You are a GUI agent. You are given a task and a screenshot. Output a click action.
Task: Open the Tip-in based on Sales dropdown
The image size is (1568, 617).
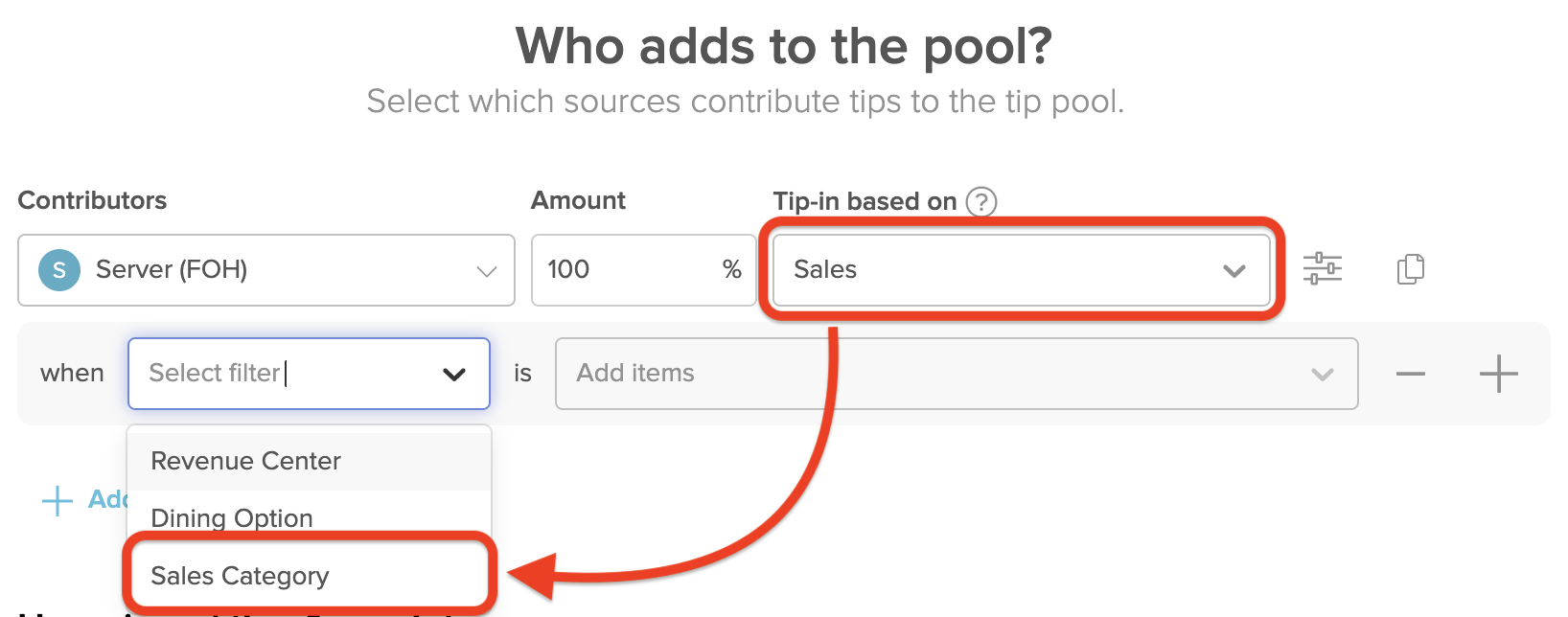1234,270
